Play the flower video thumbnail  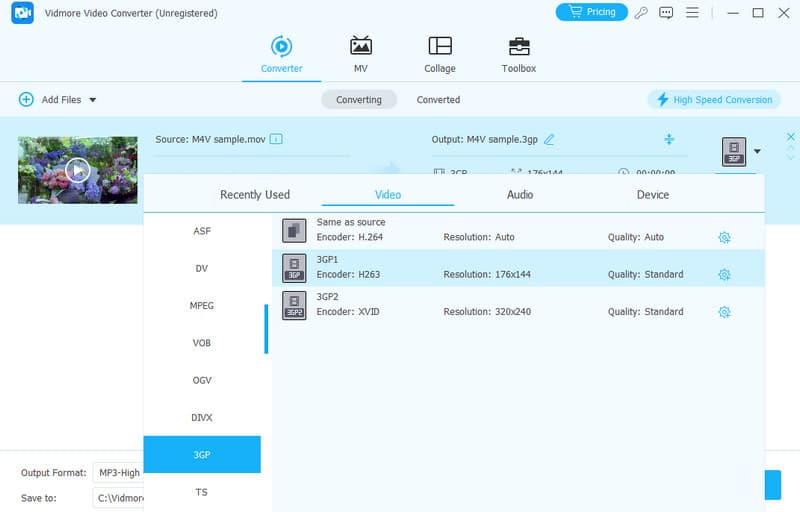click(x=78, y=170)
